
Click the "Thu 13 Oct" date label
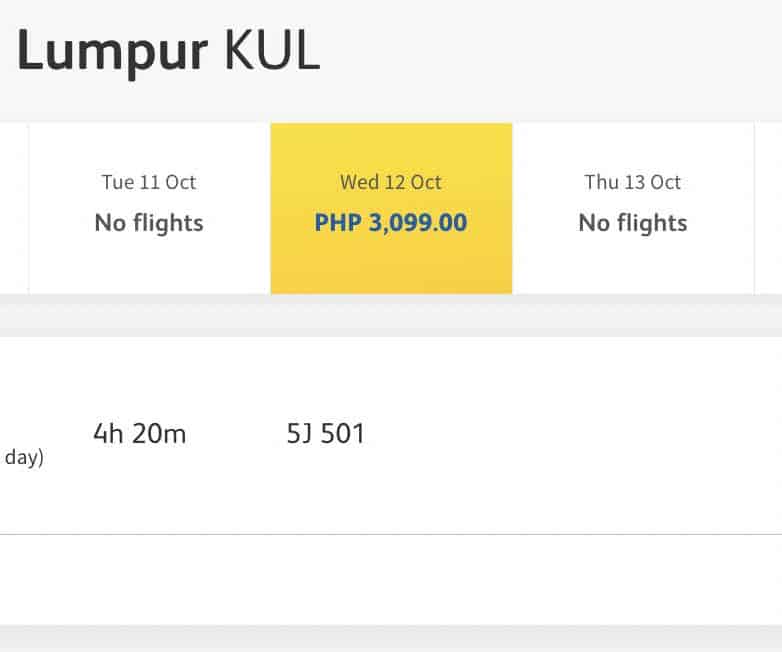tap(633, 182)
